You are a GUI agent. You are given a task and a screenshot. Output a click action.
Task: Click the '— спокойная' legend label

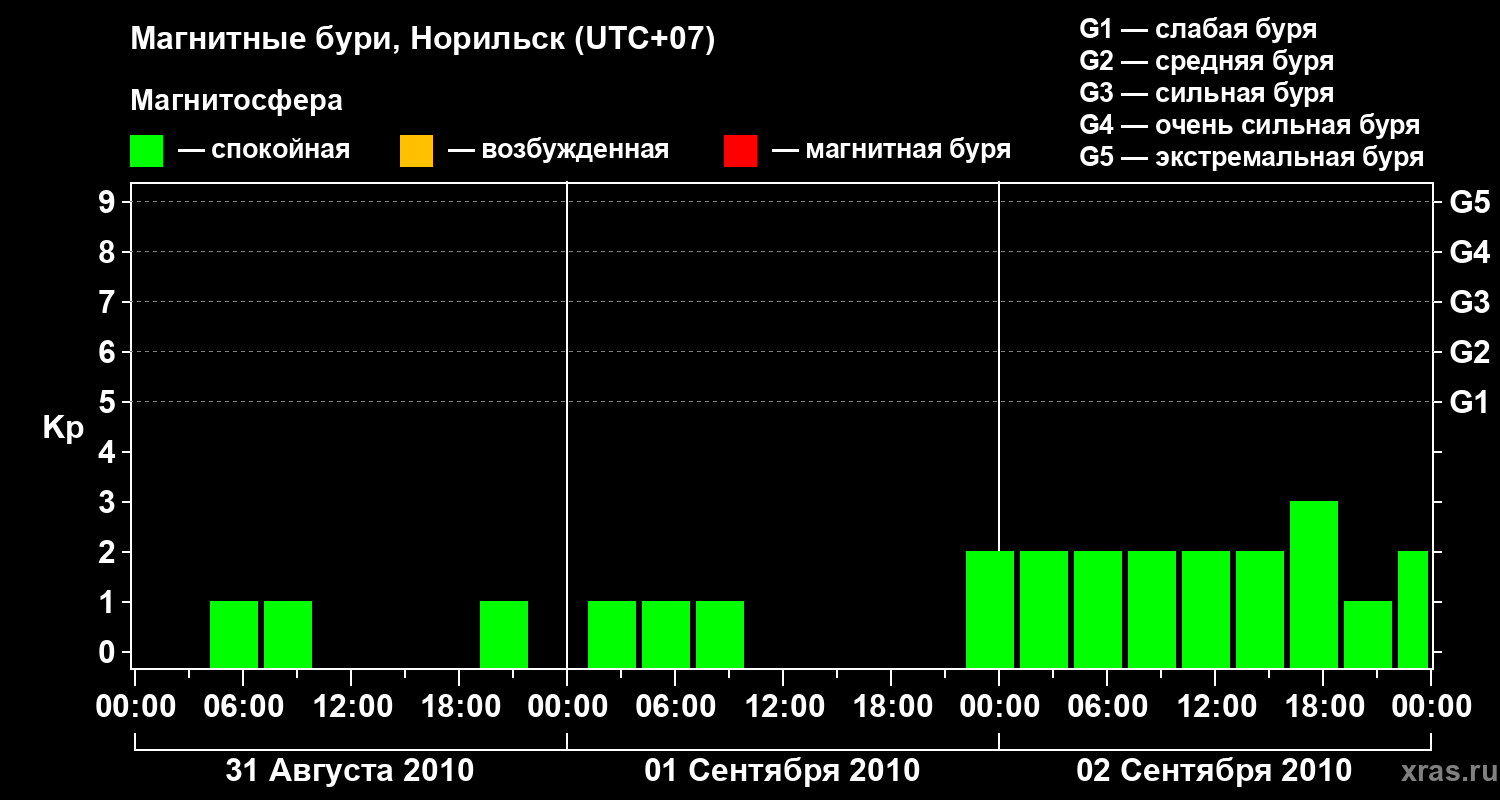(x=264, y=150)
